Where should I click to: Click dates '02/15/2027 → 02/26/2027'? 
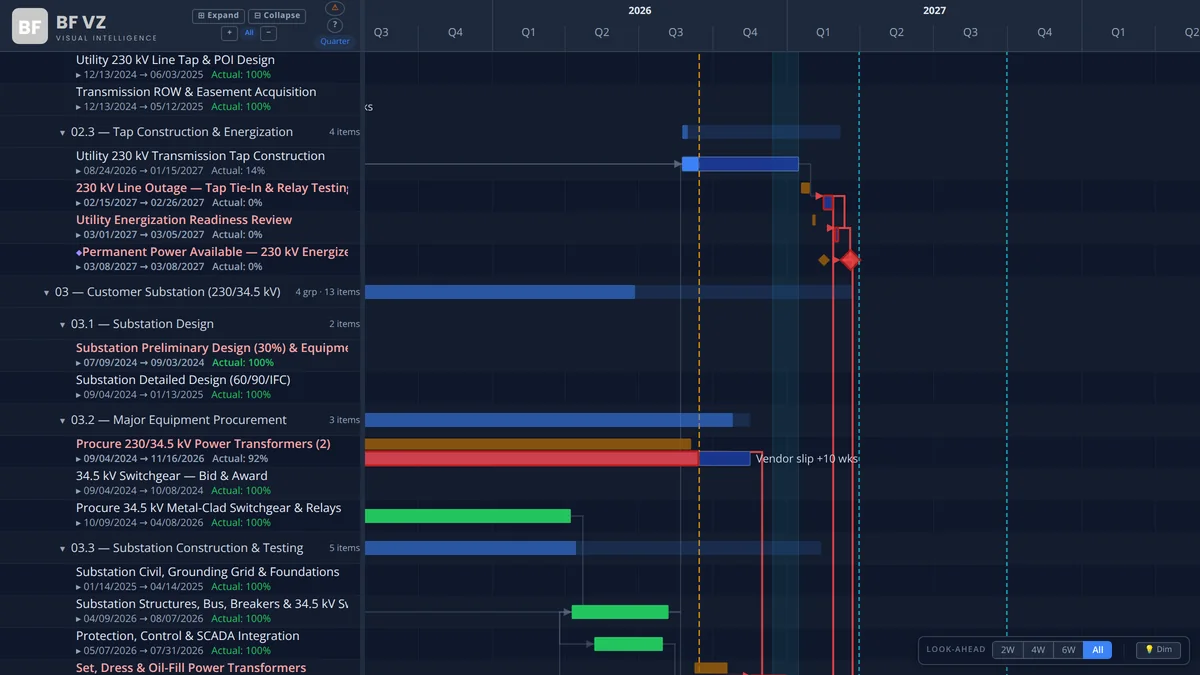tap(144, 203)
